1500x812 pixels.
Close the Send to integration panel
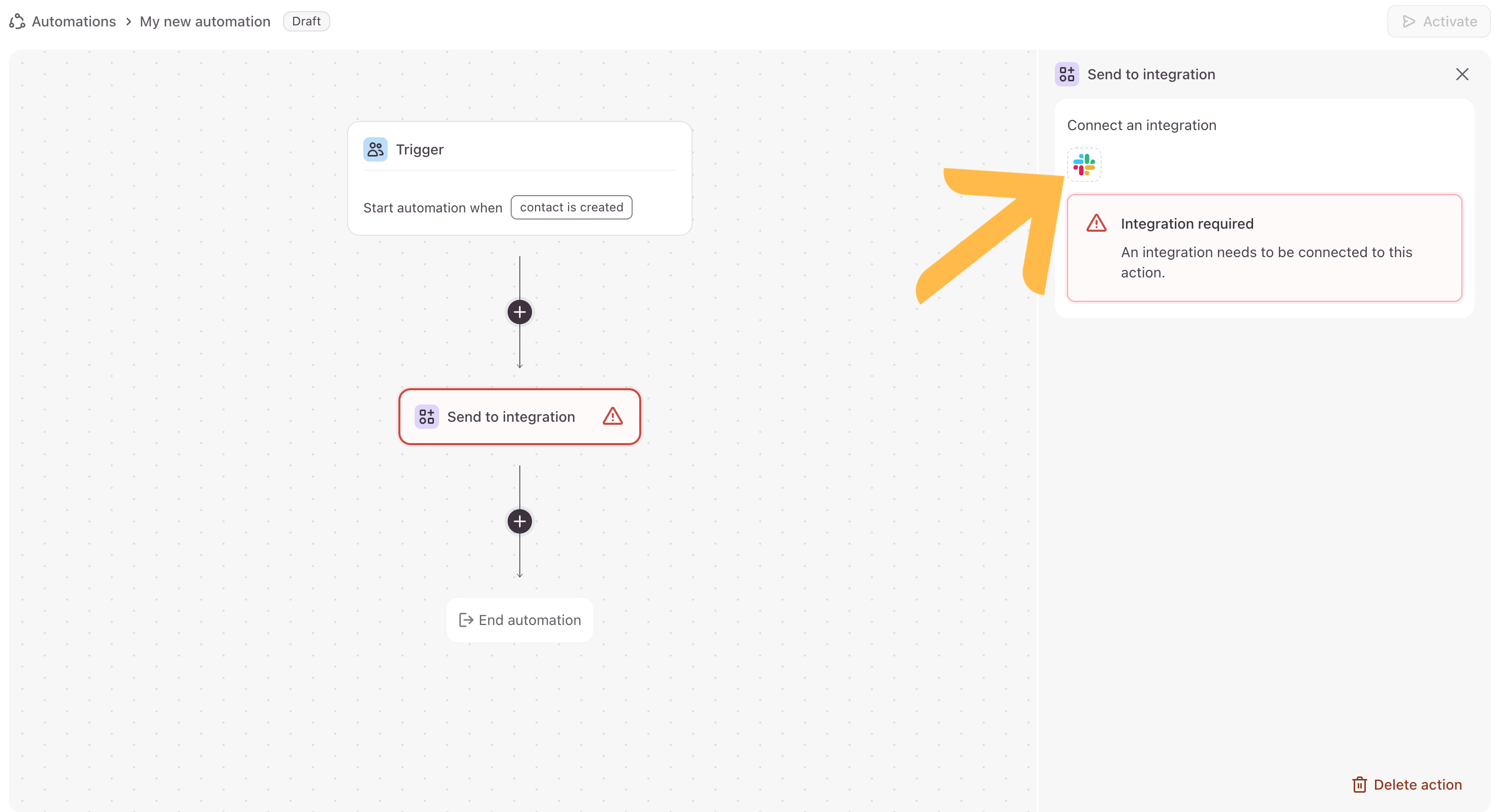click(1461, 75)
